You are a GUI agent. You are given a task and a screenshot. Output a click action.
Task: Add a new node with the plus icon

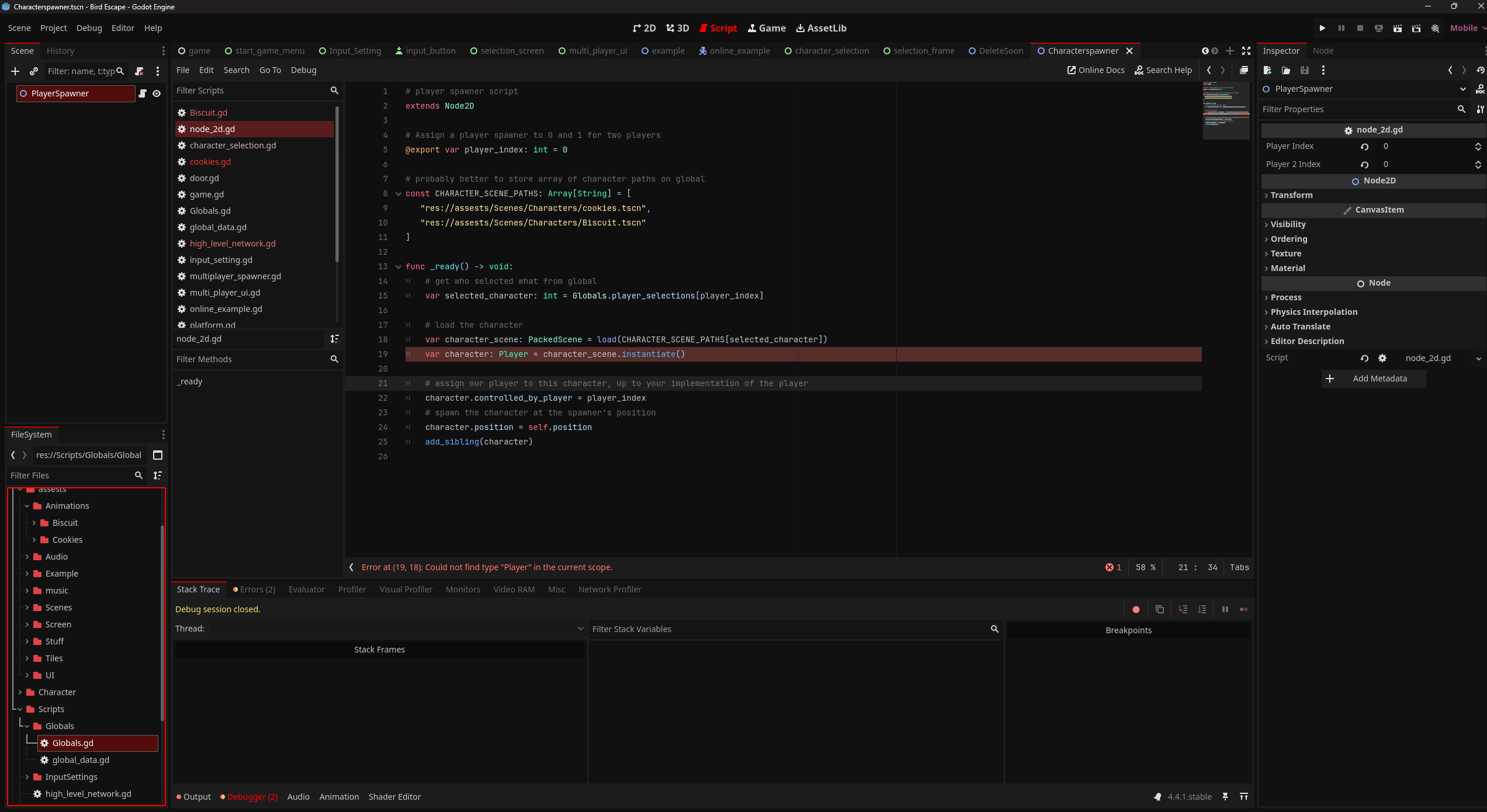coord(15,71)
